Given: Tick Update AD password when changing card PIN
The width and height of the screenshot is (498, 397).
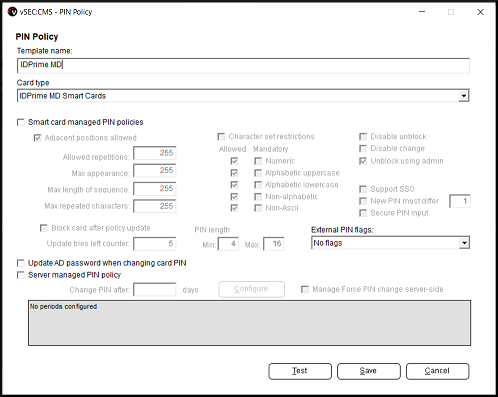Looking at the screenshot, I should pyautogui.click(x=21, y=263).
